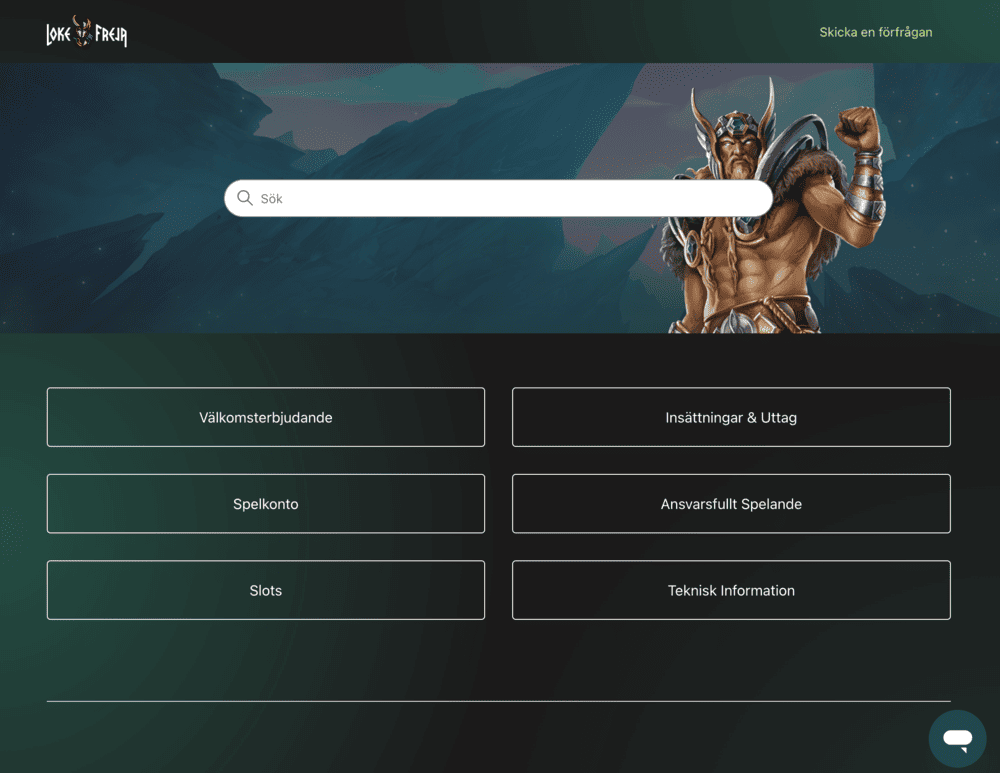1000x773 pixels.
Task: Click the Sök placeholder text
Action: 272,198
